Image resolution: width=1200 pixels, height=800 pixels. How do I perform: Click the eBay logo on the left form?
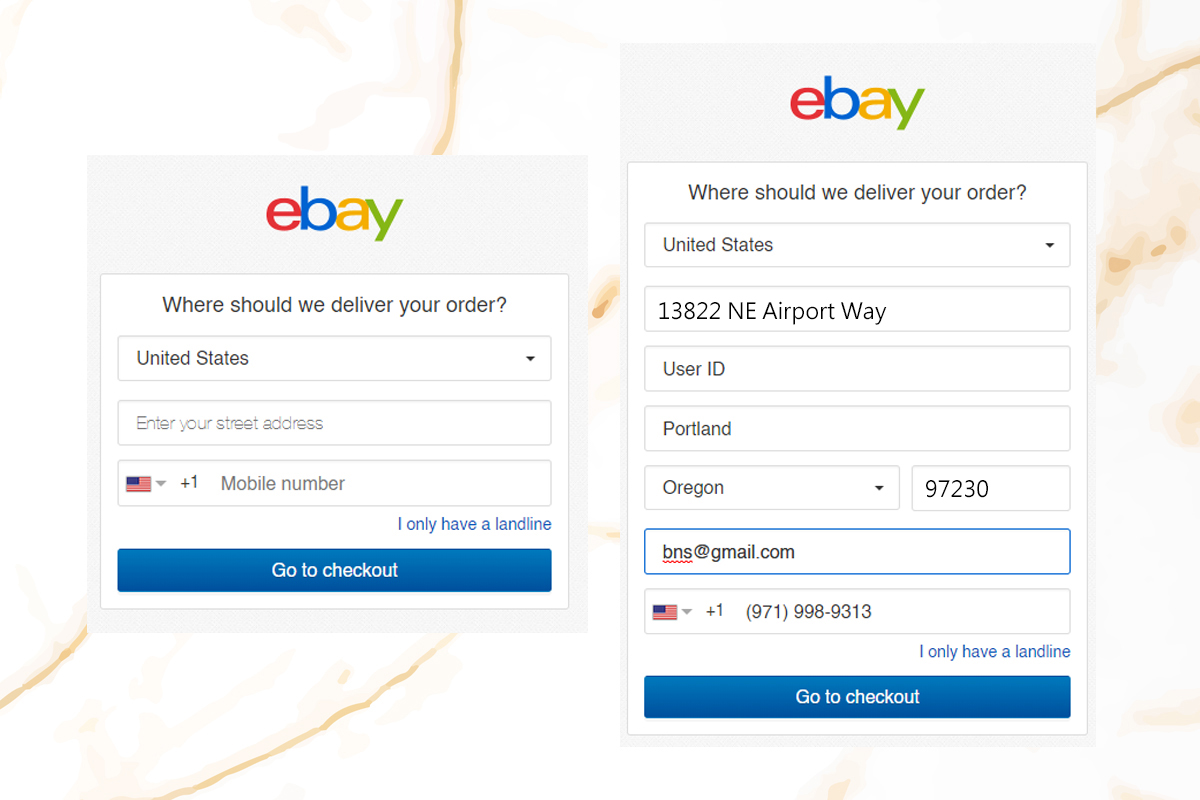[x=334, y=214]
